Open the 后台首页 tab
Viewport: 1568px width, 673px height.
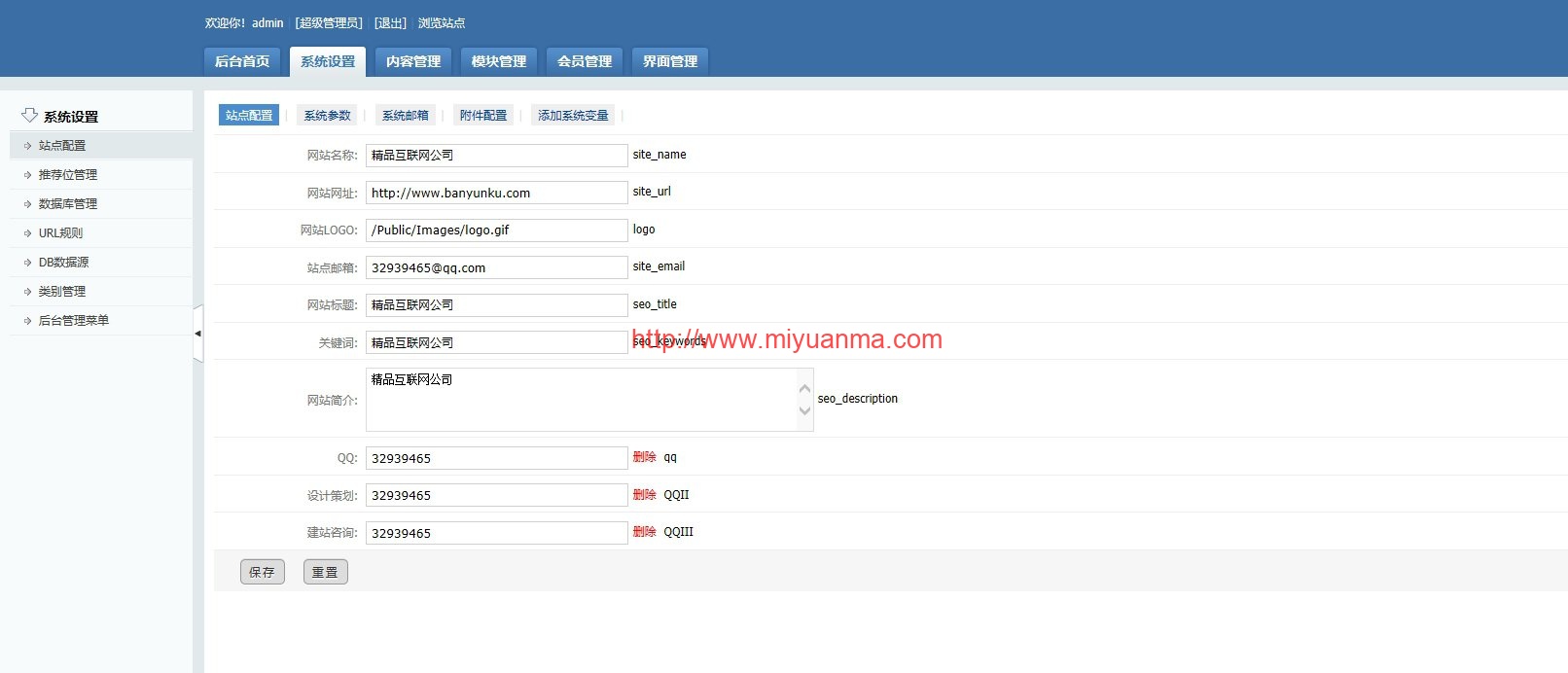tap(242, 61)
